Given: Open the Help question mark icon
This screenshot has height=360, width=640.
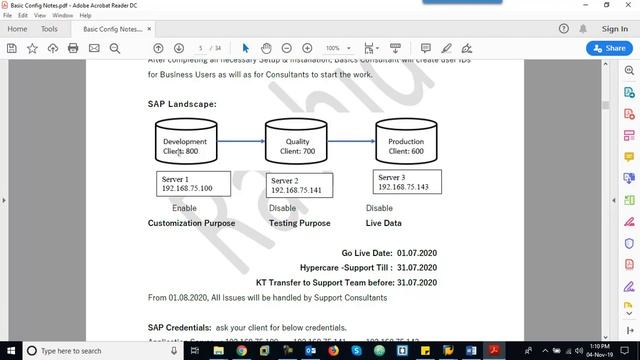Looking at the screenshot, I should (564, 29).
